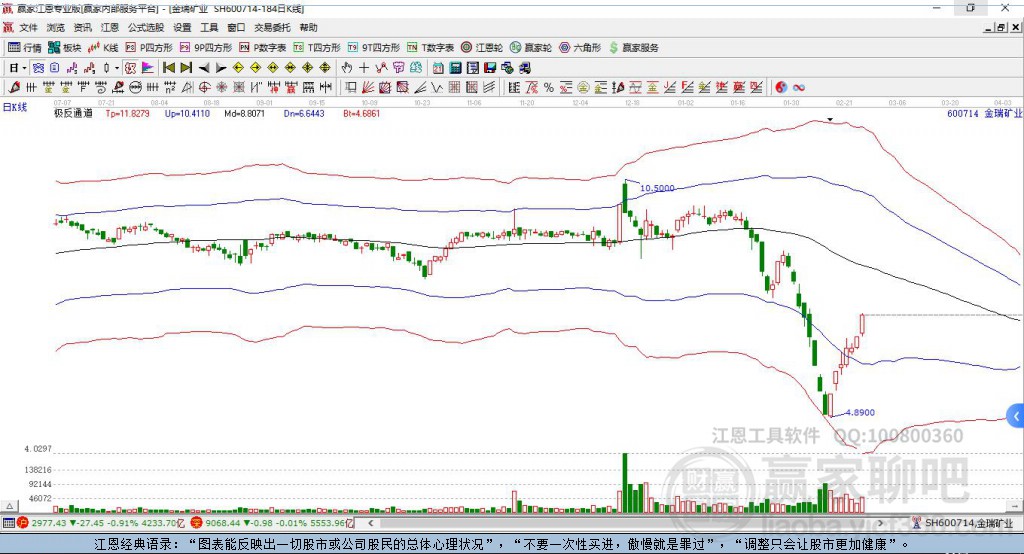Image resolution: width=1024 pixels, height=554 pixels.
Task: Click the 600714 金瑞矿业 stock title
Action: 984,114
